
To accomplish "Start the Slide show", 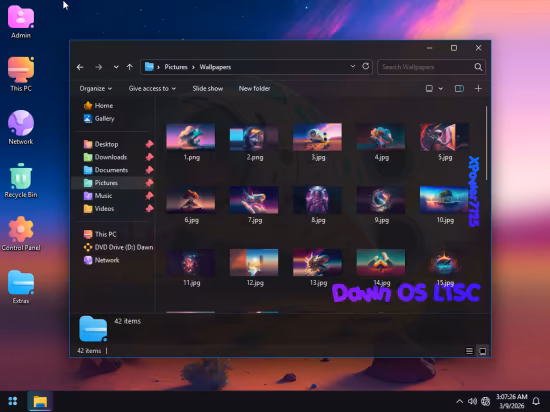I will pyautogui.click(x=208, y=88).
